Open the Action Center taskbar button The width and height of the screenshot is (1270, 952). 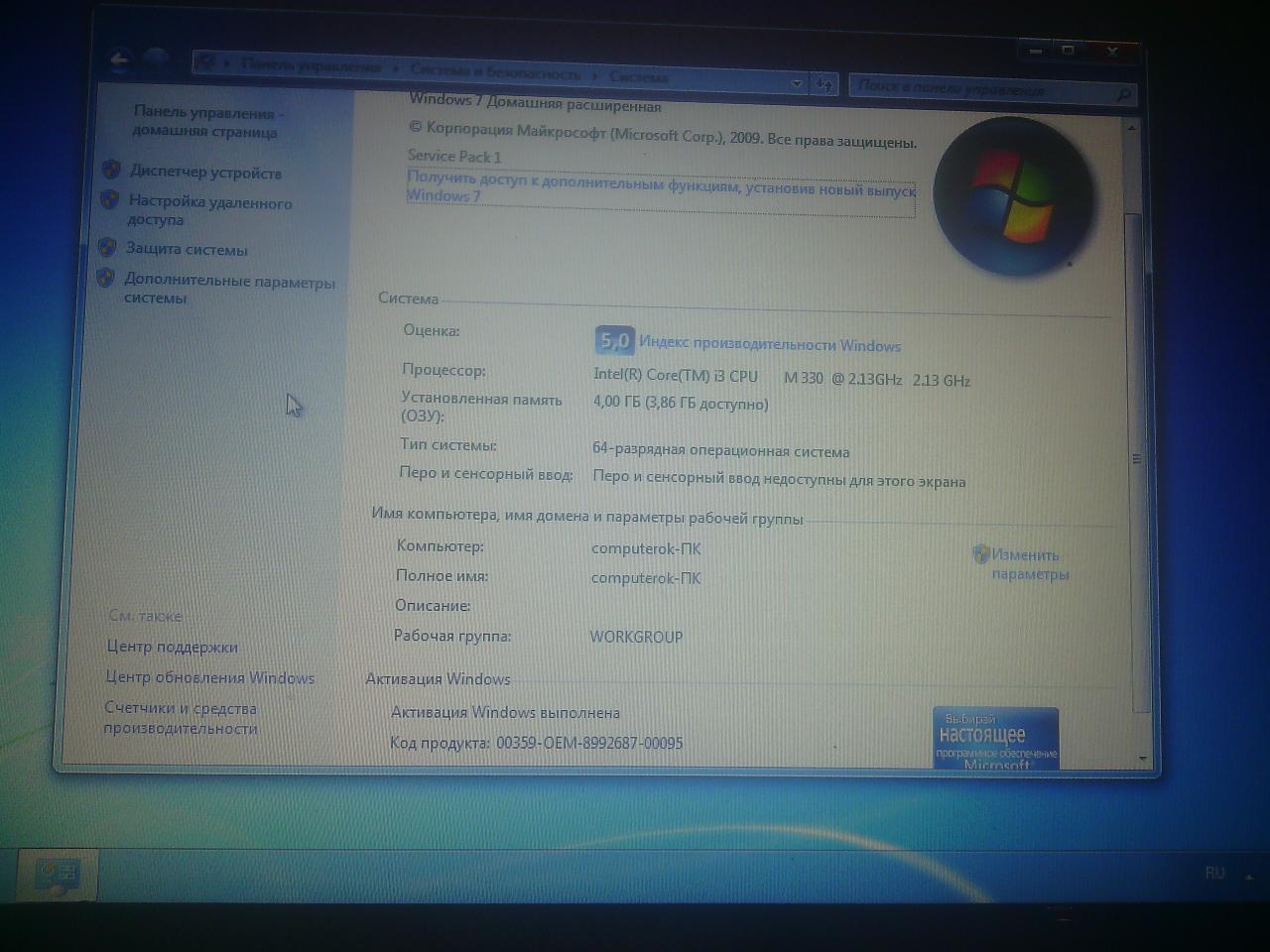56,875
